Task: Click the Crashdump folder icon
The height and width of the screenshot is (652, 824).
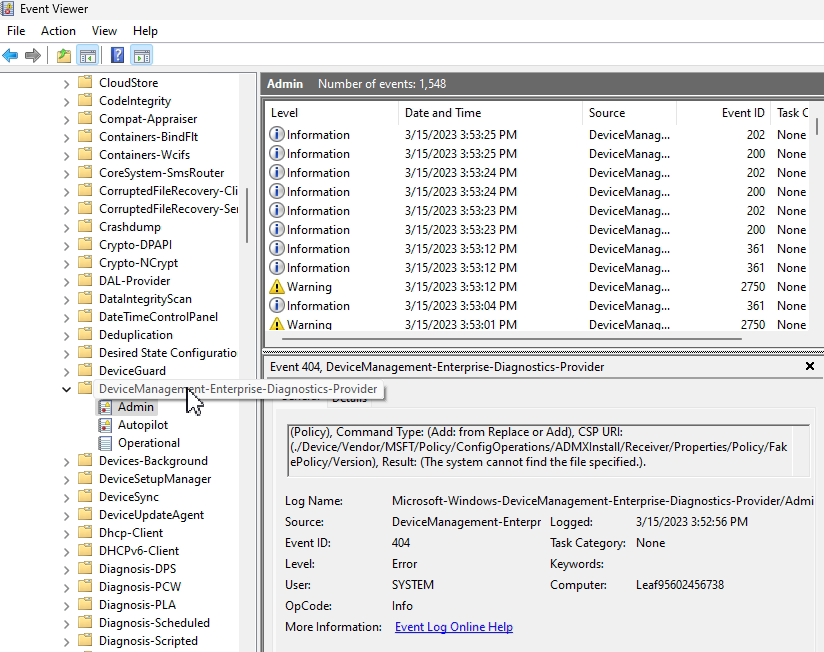Action: tap(85, 226)
